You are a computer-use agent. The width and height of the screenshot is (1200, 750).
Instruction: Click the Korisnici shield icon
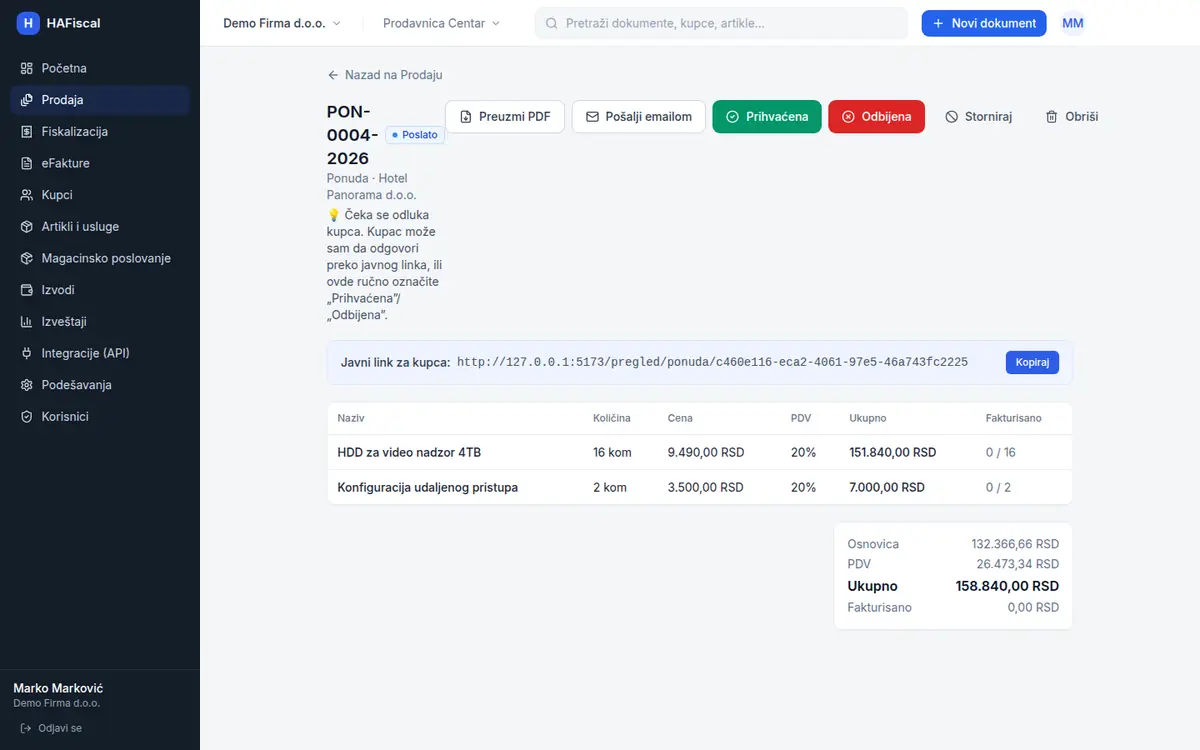click(x=27, y=416)
